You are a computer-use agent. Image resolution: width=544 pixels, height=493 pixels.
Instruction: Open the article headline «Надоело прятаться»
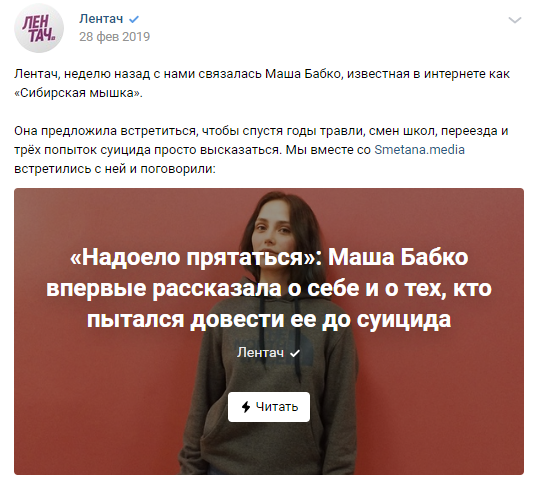click(x=269, y=288)
